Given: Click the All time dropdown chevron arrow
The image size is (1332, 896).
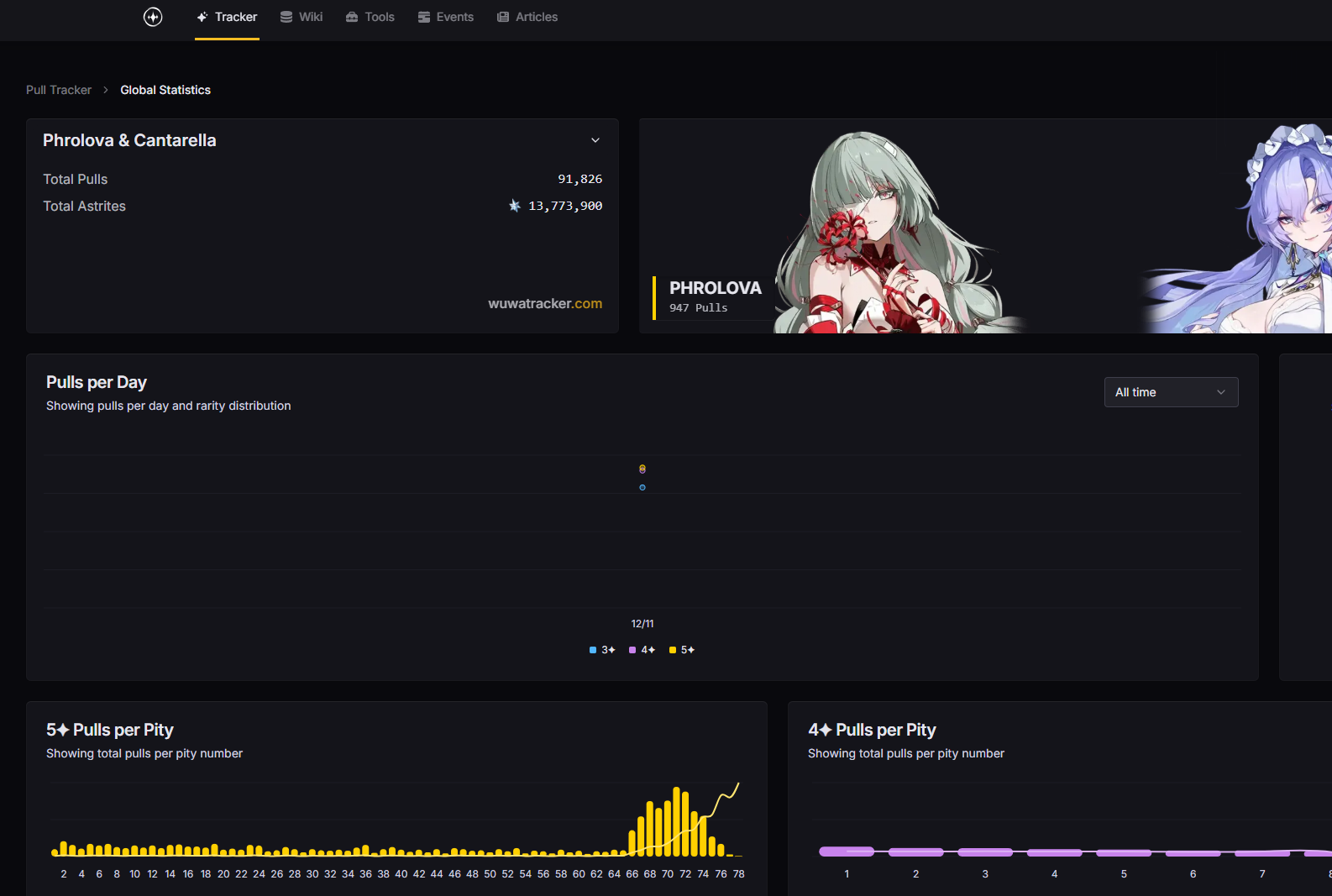Looking at the screenshot, I should pyautogui.click(x=1221, y=392).
